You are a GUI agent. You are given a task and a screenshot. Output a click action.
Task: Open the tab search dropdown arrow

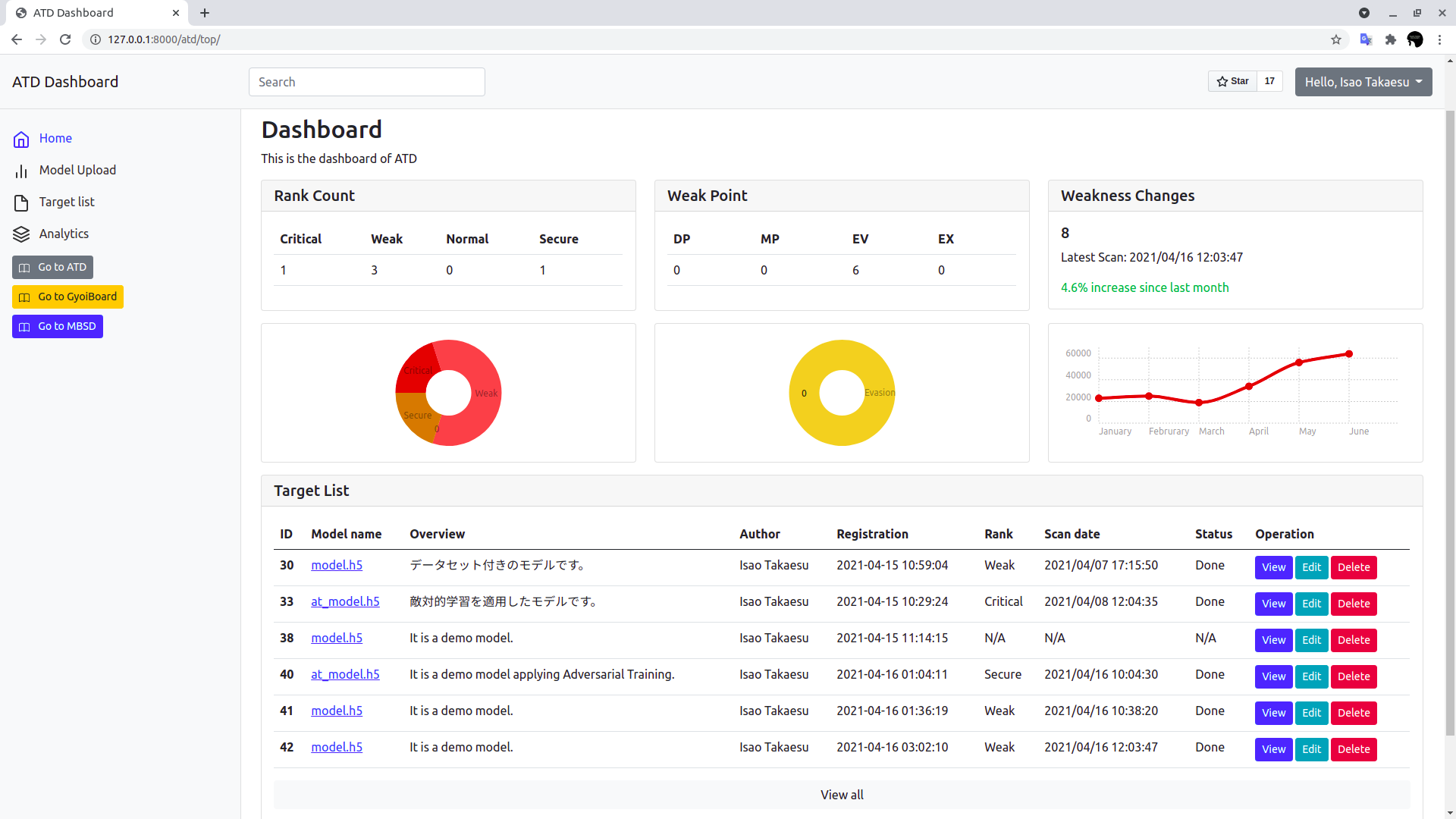click(x=1364, y=13)
